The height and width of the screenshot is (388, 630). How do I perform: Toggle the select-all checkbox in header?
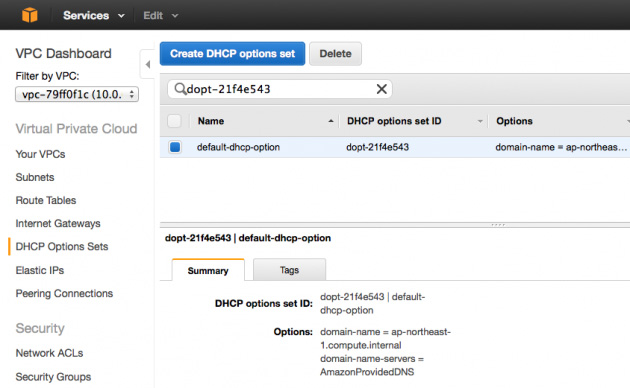174,121
